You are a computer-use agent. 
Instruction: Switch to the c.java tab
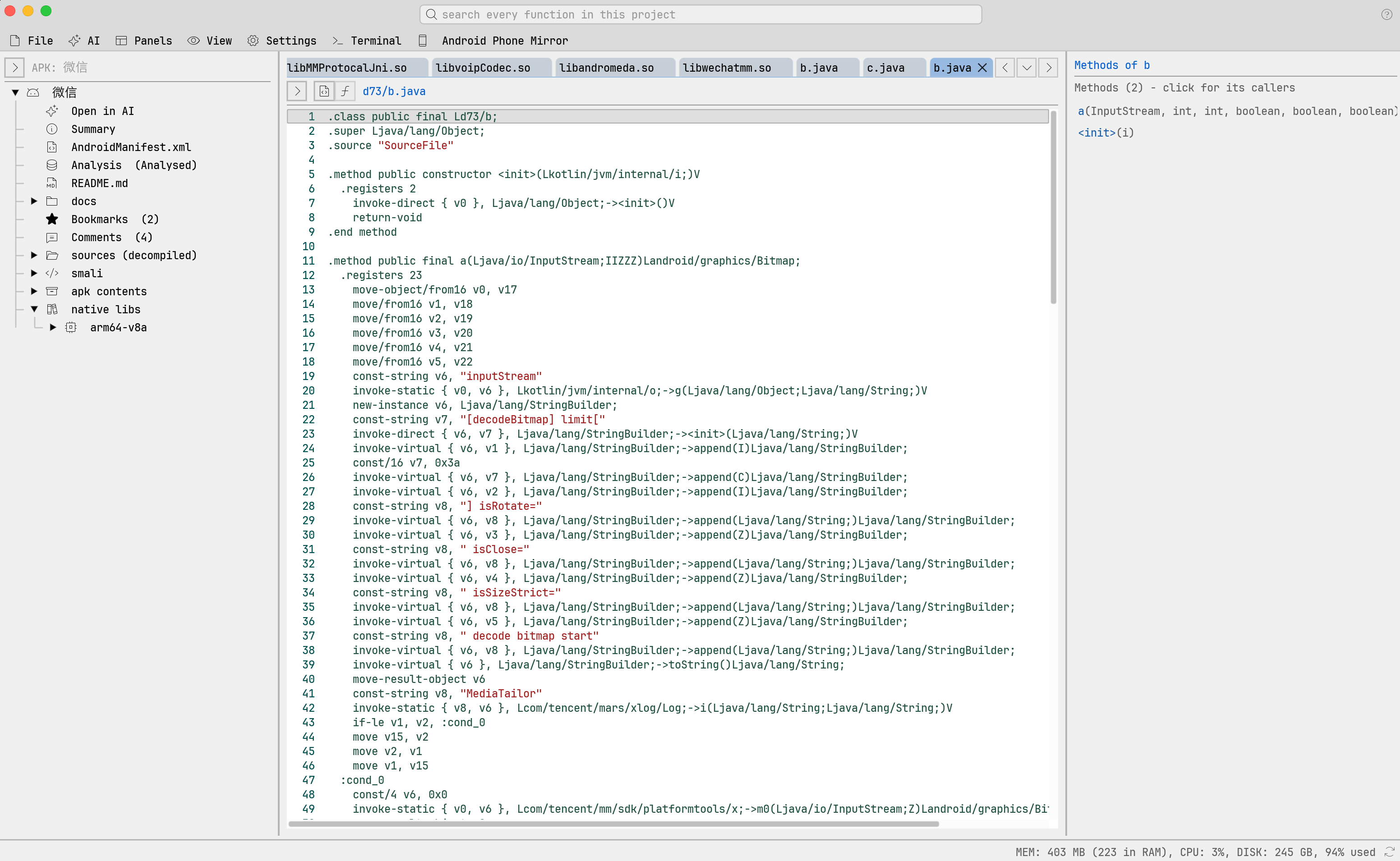click(x=894, y=68)
